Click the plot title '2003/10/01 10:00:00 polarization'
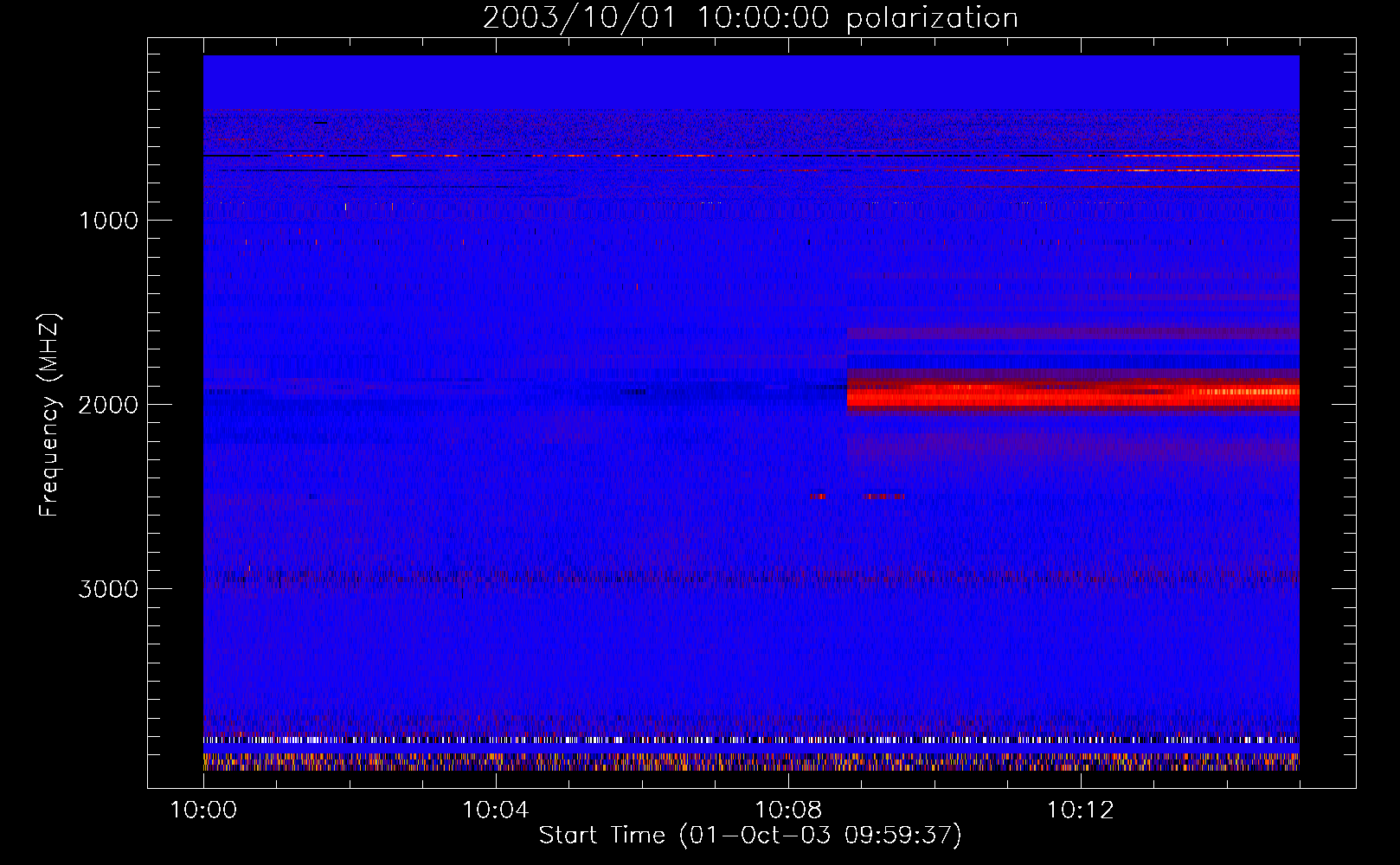 (x=750, y=17)
